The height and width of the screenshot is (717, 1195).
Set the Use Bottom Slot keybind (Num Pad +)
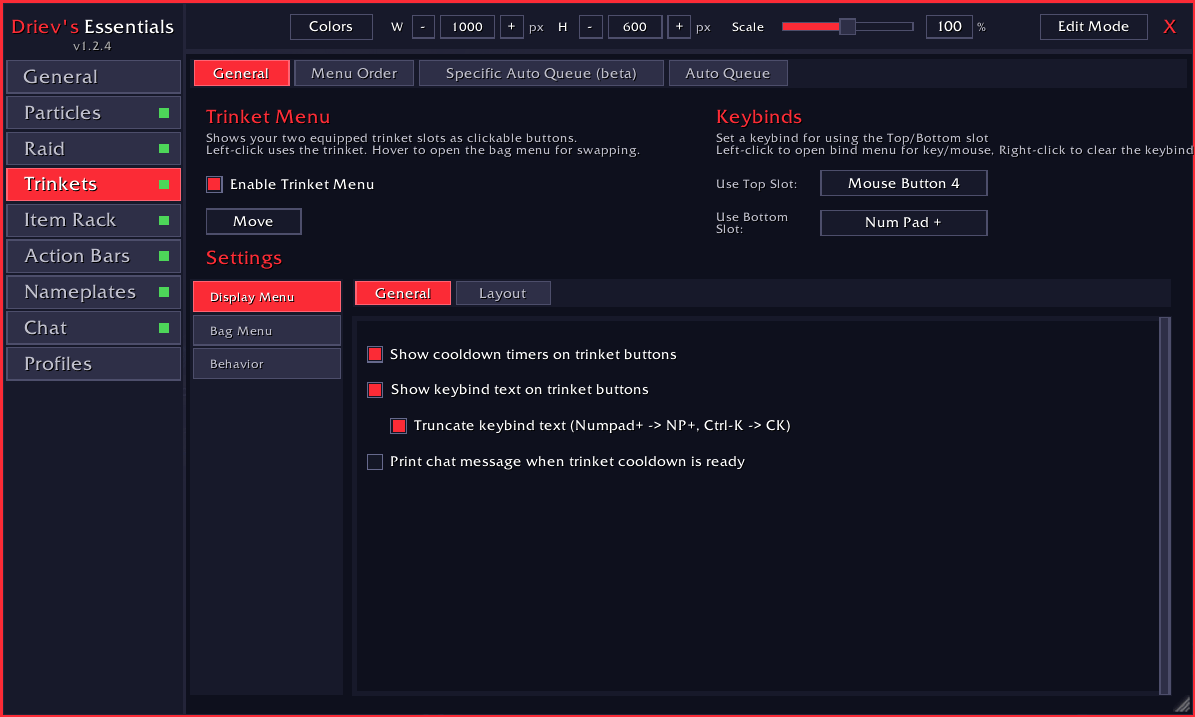(904, 222)
